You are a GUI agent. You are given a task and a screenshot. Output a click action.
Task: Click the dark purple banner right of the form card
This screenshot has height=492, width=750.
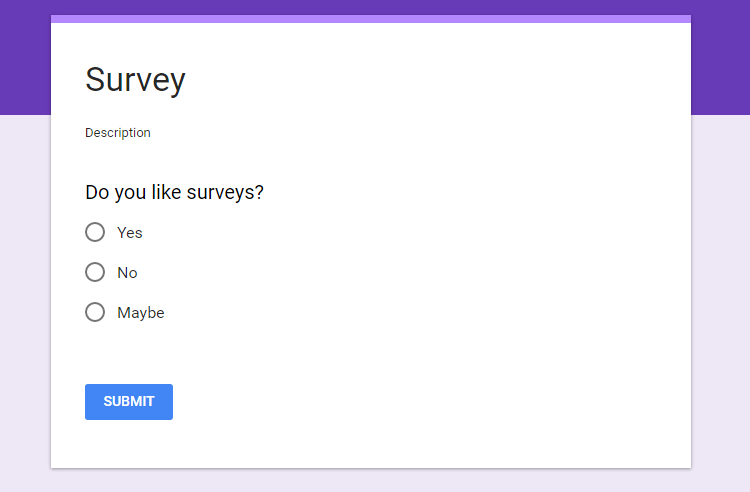coord(720,57)
